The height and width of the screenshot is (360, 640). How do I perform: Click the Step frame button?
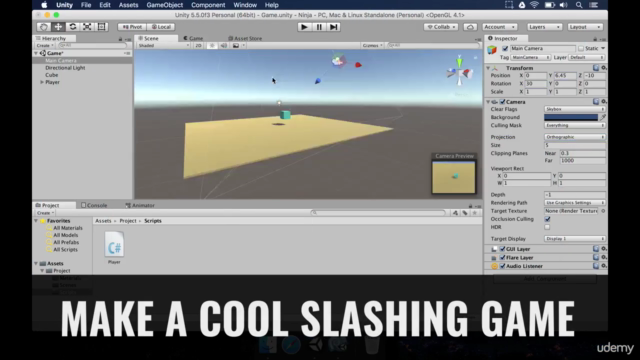[x=333, y=27]
